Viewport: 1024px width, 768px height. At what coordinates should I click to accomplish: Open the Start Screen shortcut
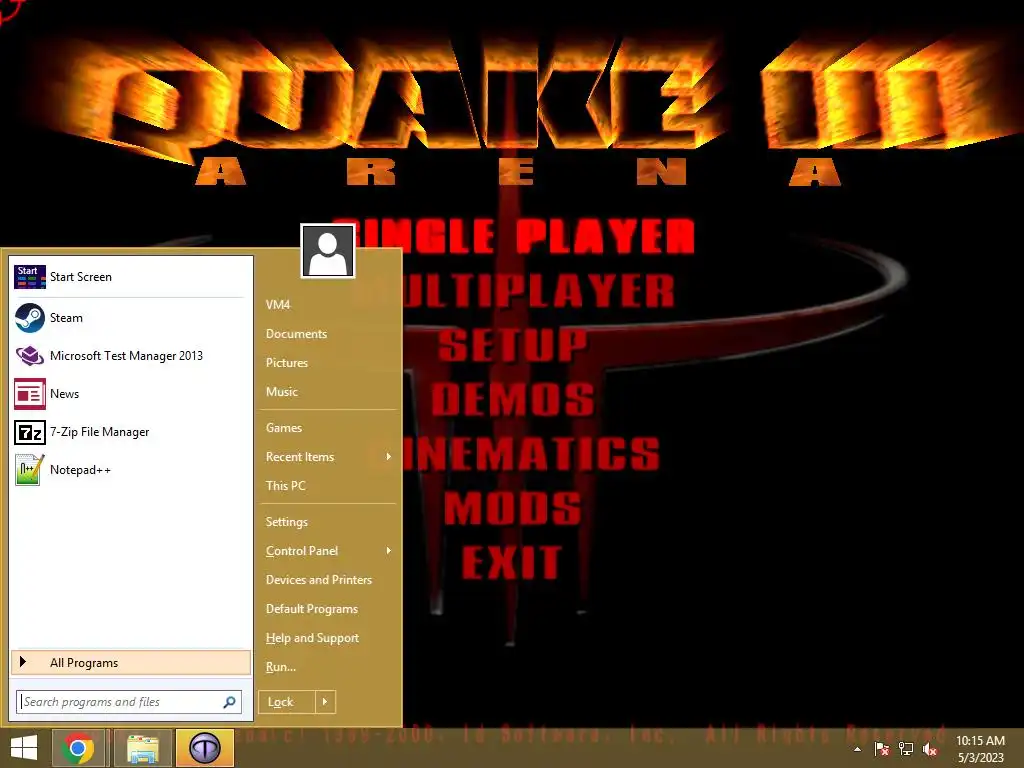(131, 277)
